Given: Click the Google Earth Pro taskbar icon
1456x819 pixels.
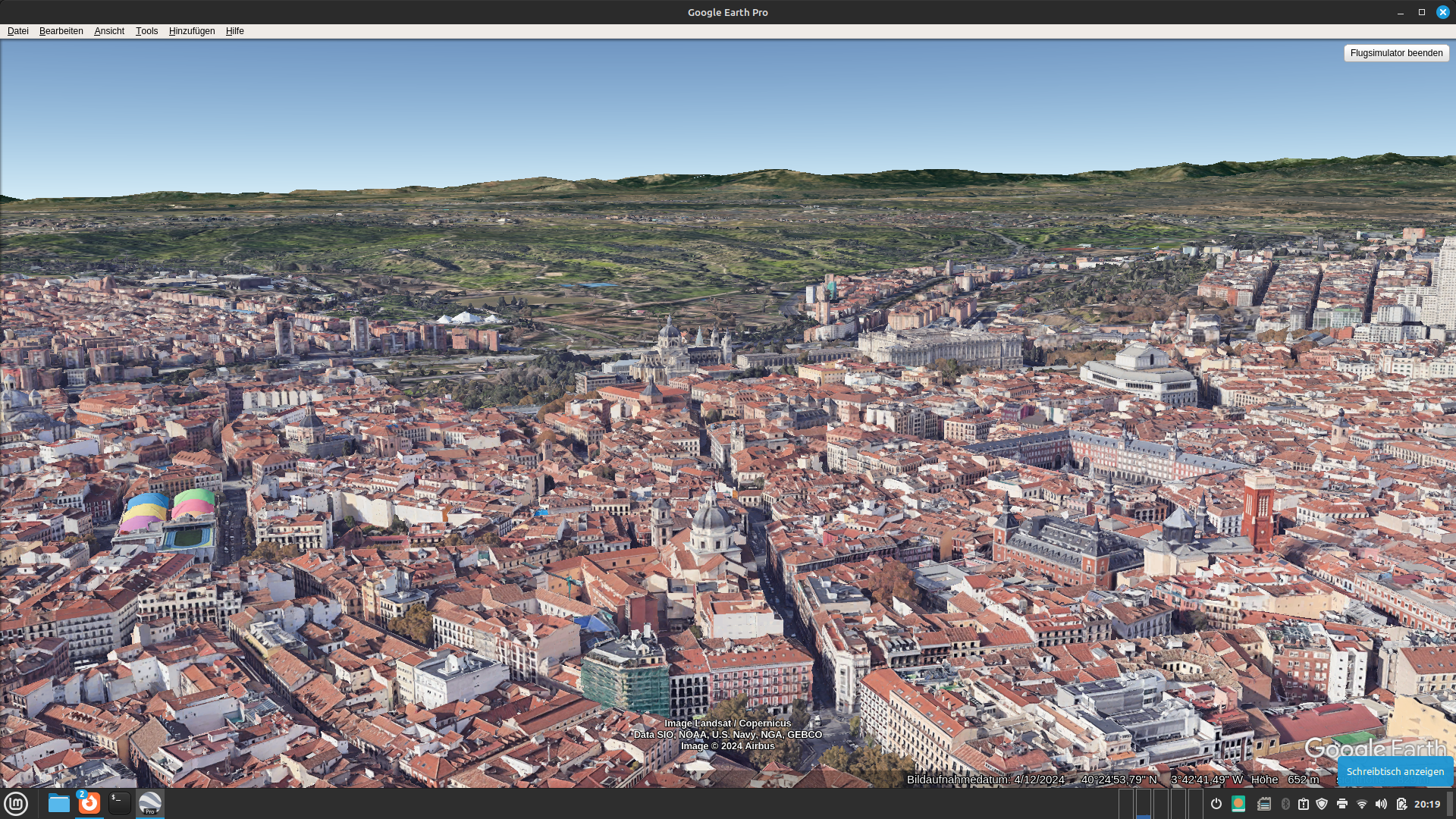Looking at the screenshot, I should coord(150,803).
